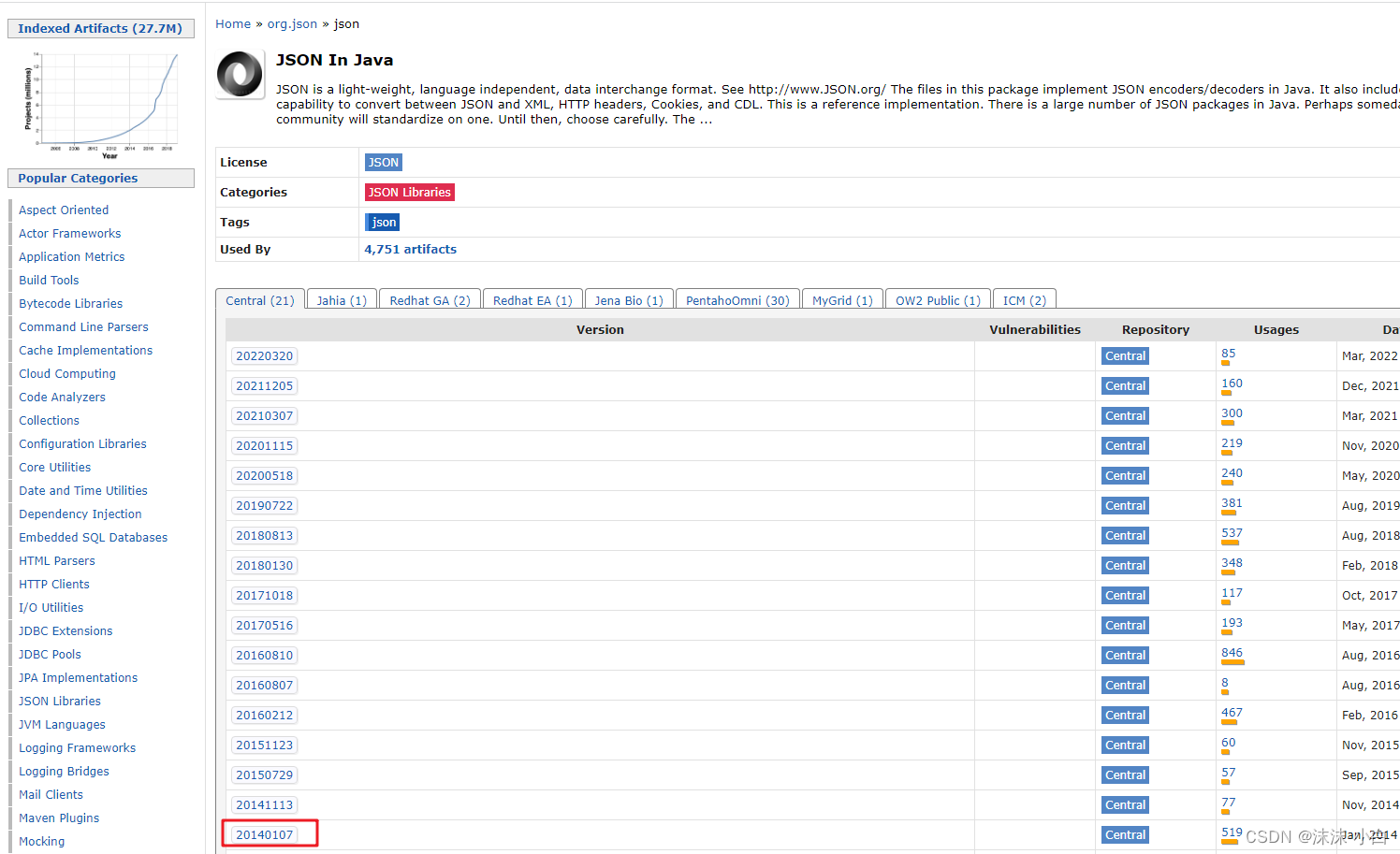Open the org.json breadcrumb link
The height and width of the screenshot is (854, 1400).
pyautogui.click(x=292, y=24)
